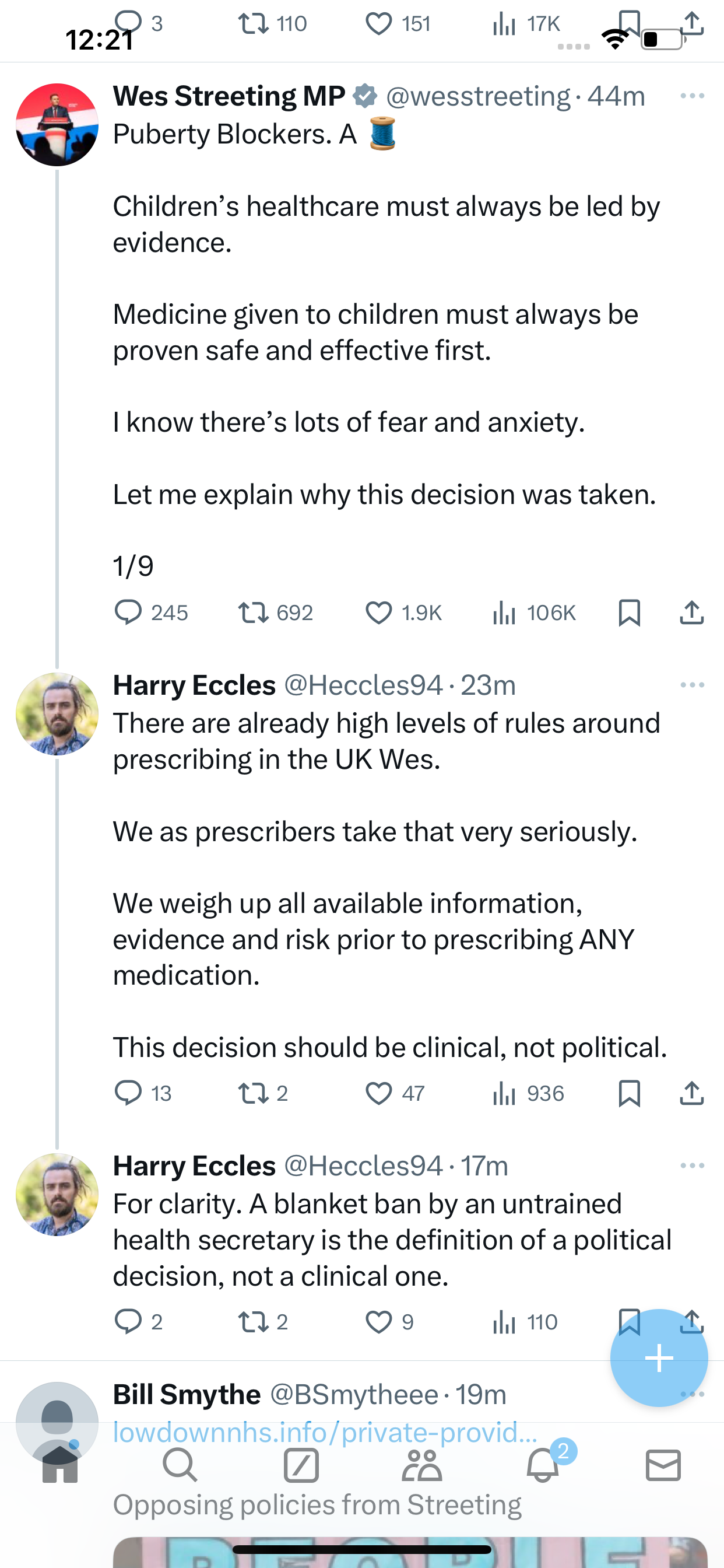Open the @Heccles94 handle on the 23m reply
724x1568 pixels.
click(363, 685)
